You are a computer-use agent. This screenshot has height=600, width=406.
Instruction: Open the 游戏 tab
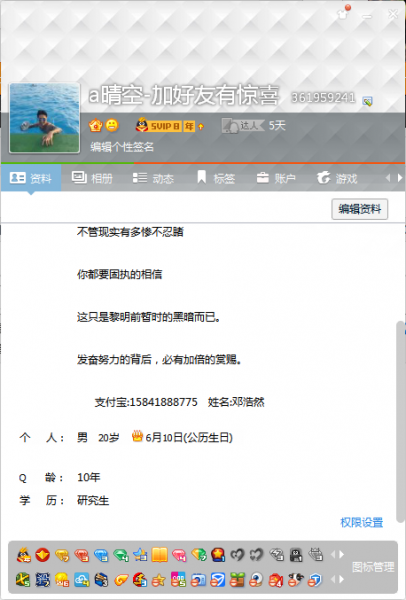pyautogui.click(x=337, y=178)
